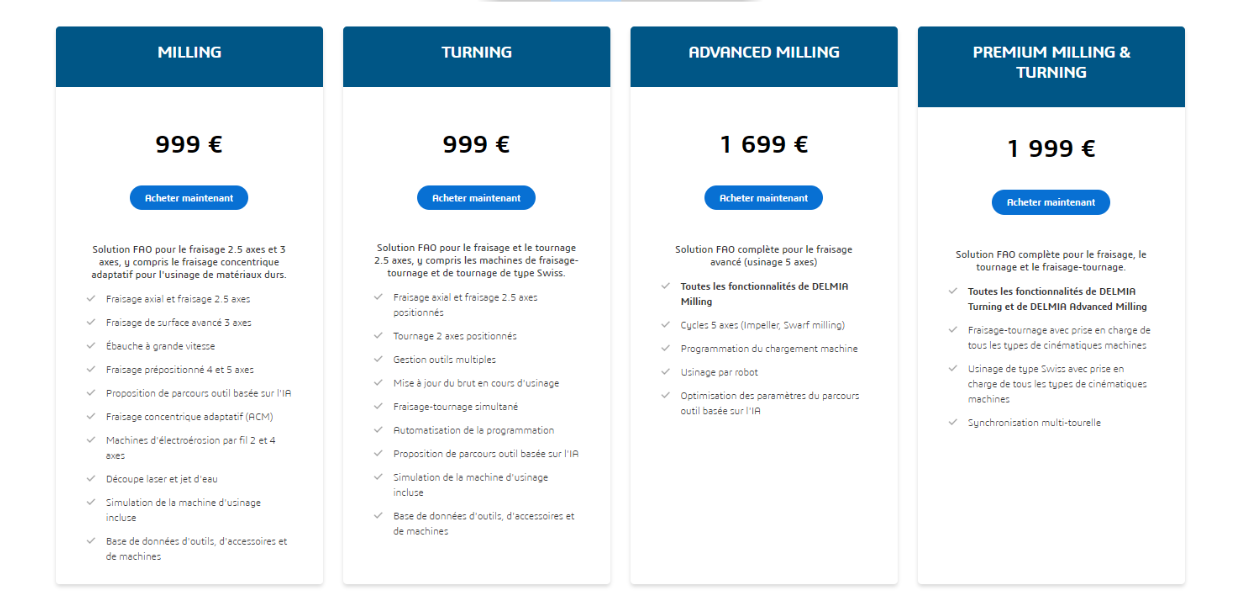
Task: Click checkmark next to Gestion outils multiples
Action: click(x=378, y=359)
